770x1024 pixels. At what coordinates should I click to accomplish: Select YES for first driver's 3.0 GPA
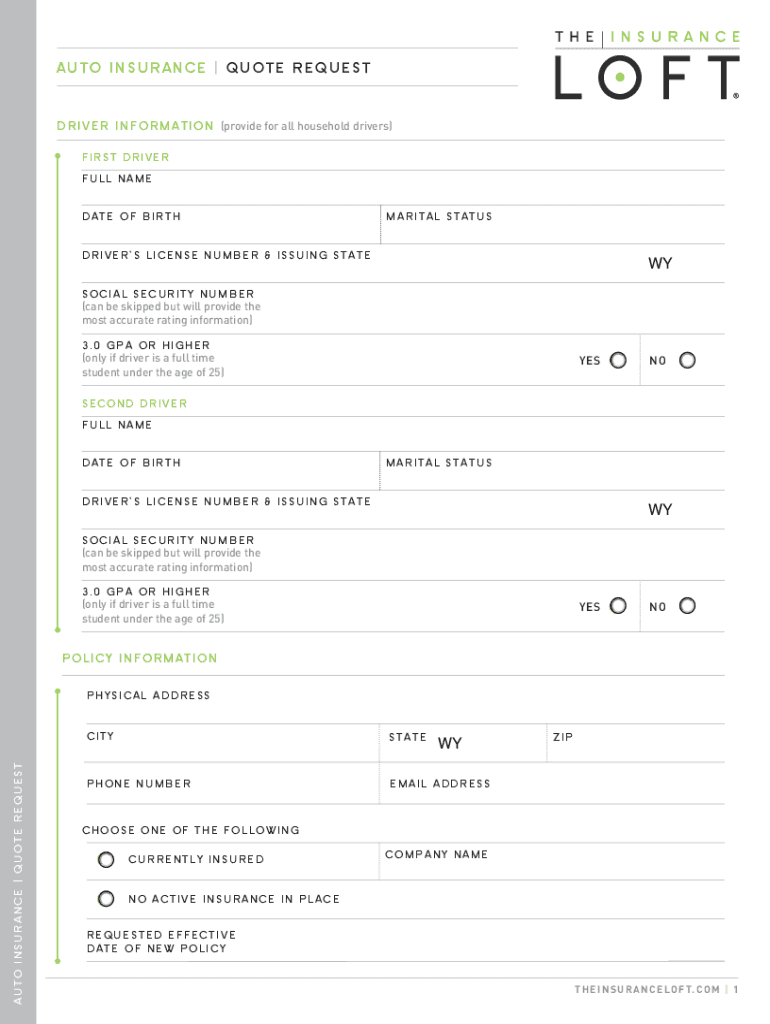618,360
